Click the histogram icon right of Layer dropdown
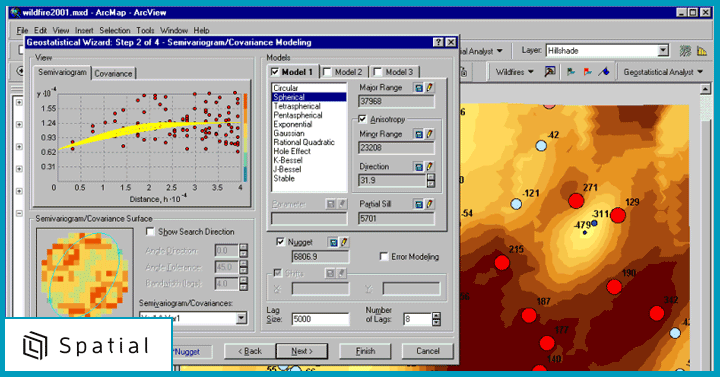This screenshot has width=720, height=377. point(702,51)
